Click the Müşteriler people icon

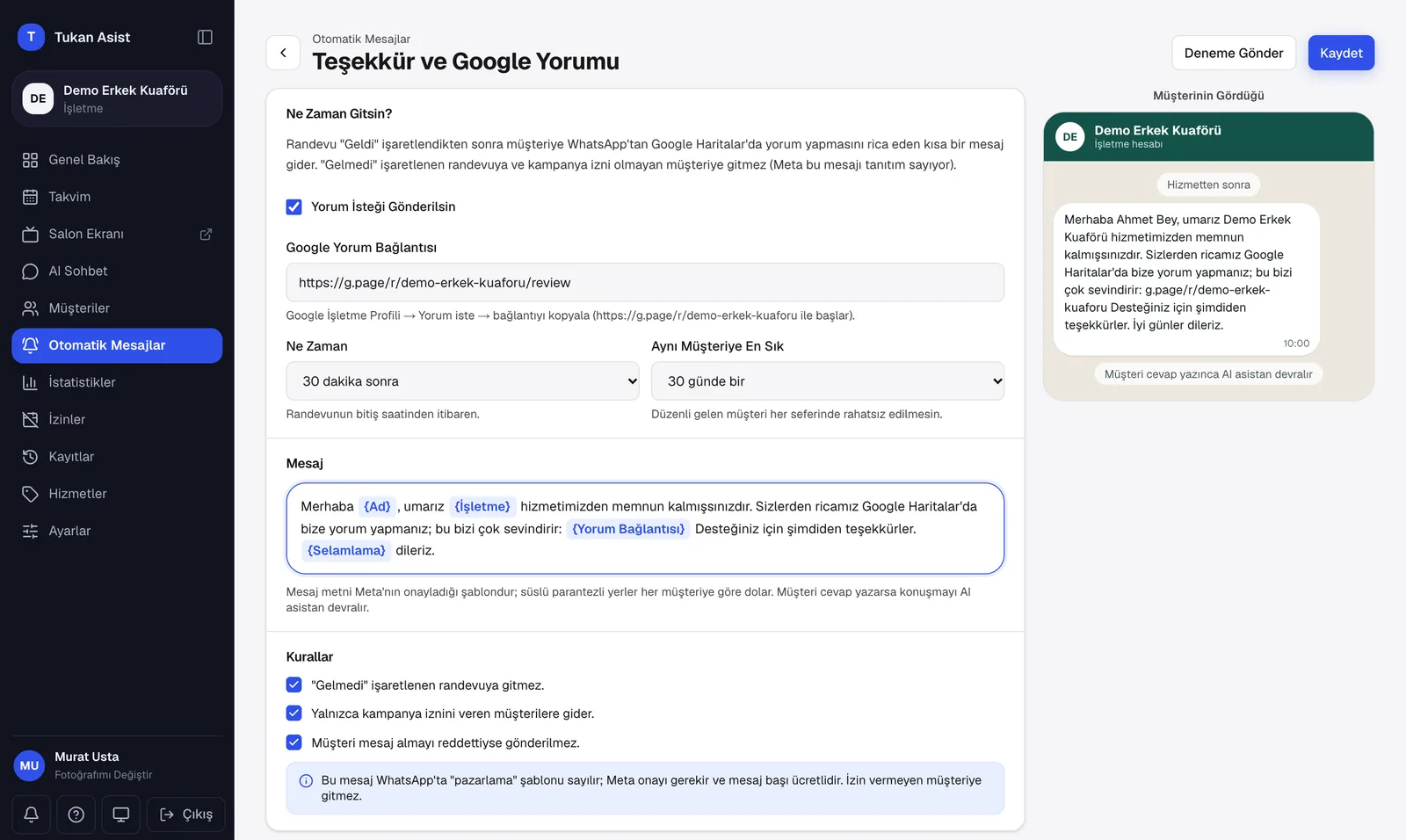pyautogui.click(x=30, y=308)
